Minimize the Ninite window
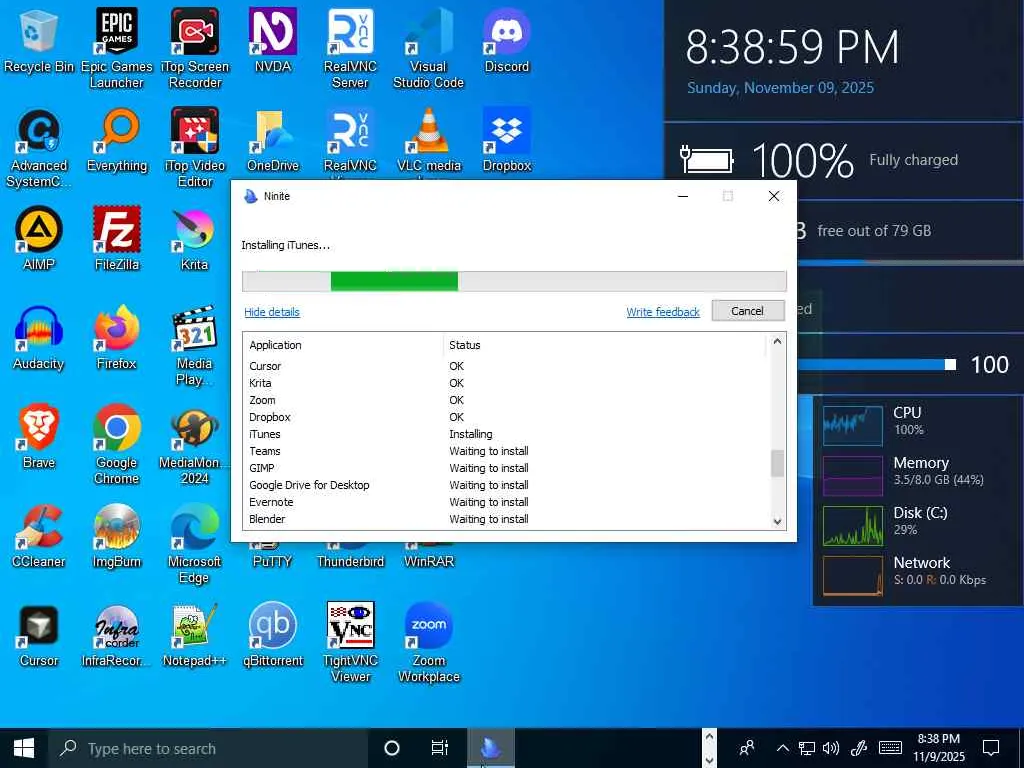 coord(683,196)
